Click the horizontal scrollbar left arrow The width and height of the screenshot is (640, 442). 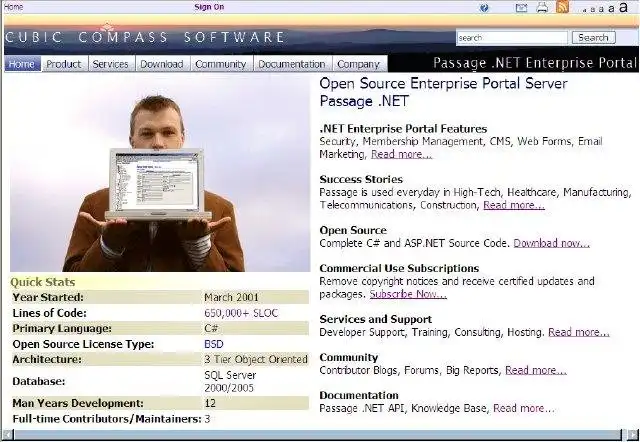tap(8, 435)
